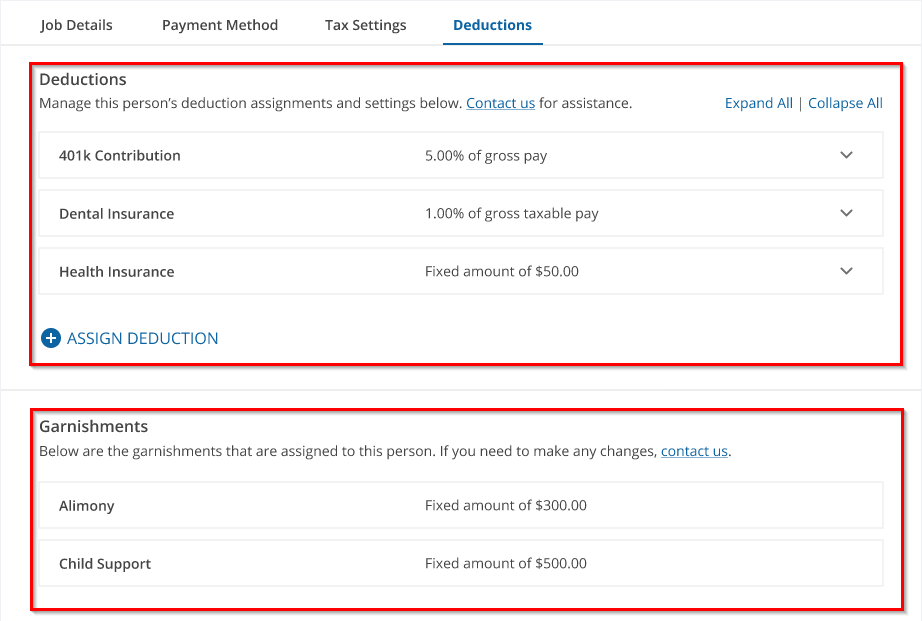Click the Deductions section heading
Screen dimensions: 922x621
83,79
